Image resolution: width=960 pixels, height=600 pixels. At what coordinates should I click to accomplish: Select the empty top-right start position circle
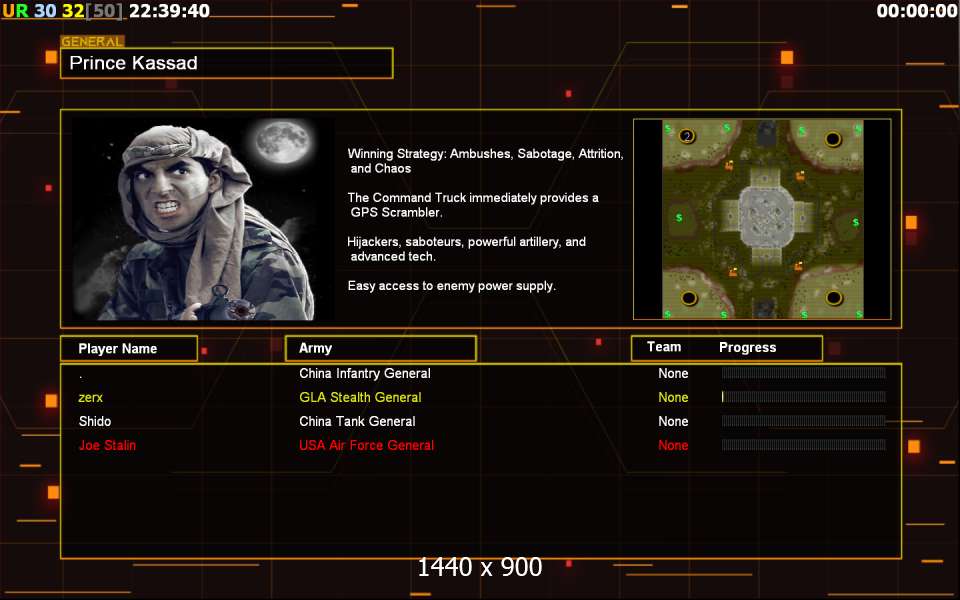coord(832,138)
